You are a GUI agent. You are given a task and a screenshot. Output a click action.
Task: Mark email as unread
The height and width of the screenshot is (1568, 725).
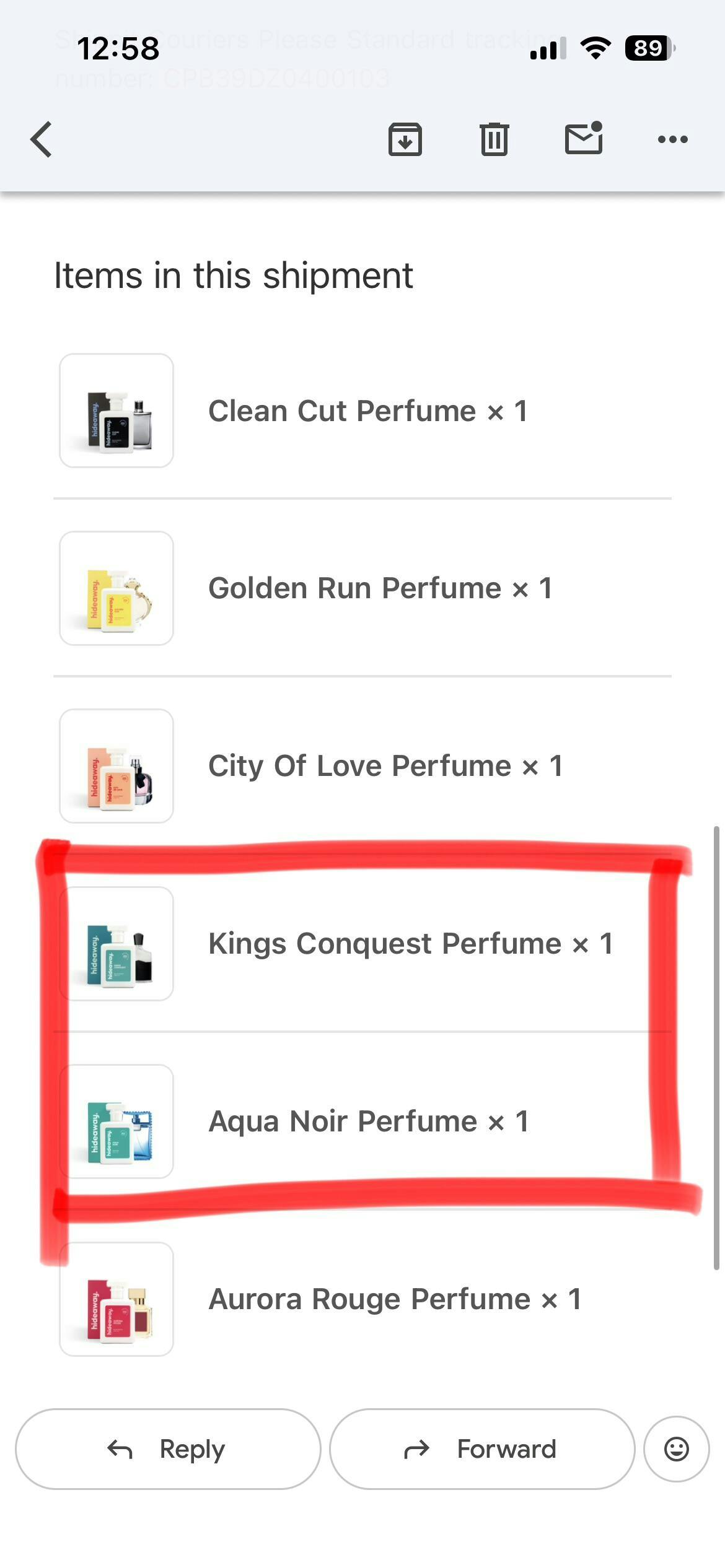tap(584, 138)
